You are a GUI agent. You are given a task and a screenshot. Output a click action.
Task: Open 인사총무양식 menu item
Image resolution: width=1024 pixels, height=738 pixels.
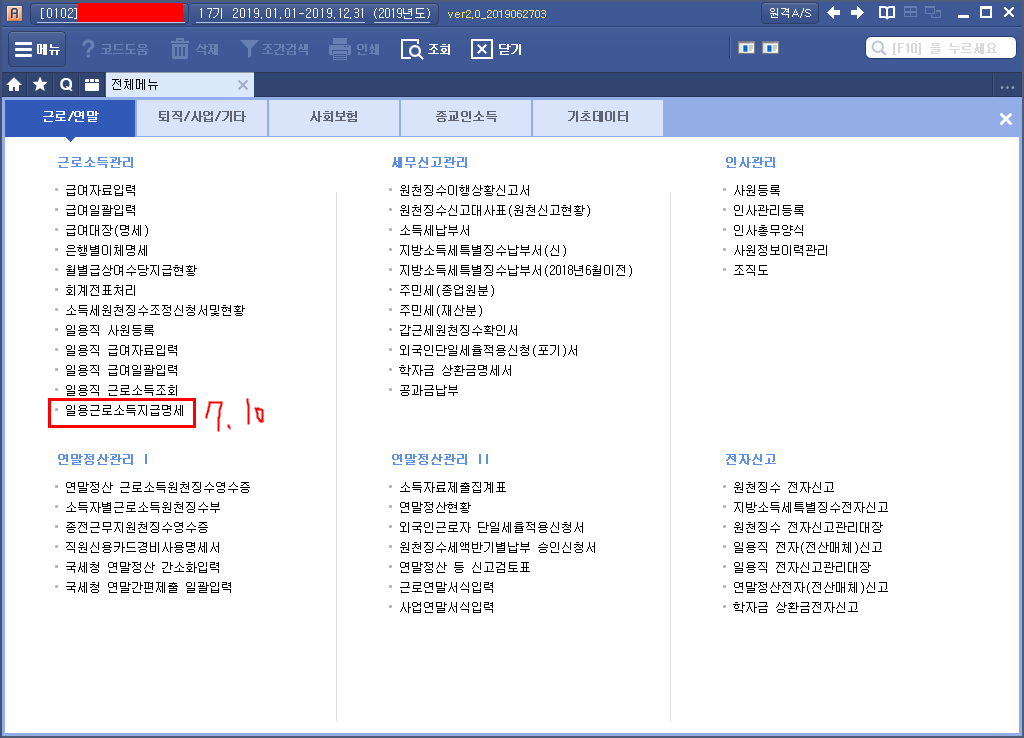coord(769,231)
